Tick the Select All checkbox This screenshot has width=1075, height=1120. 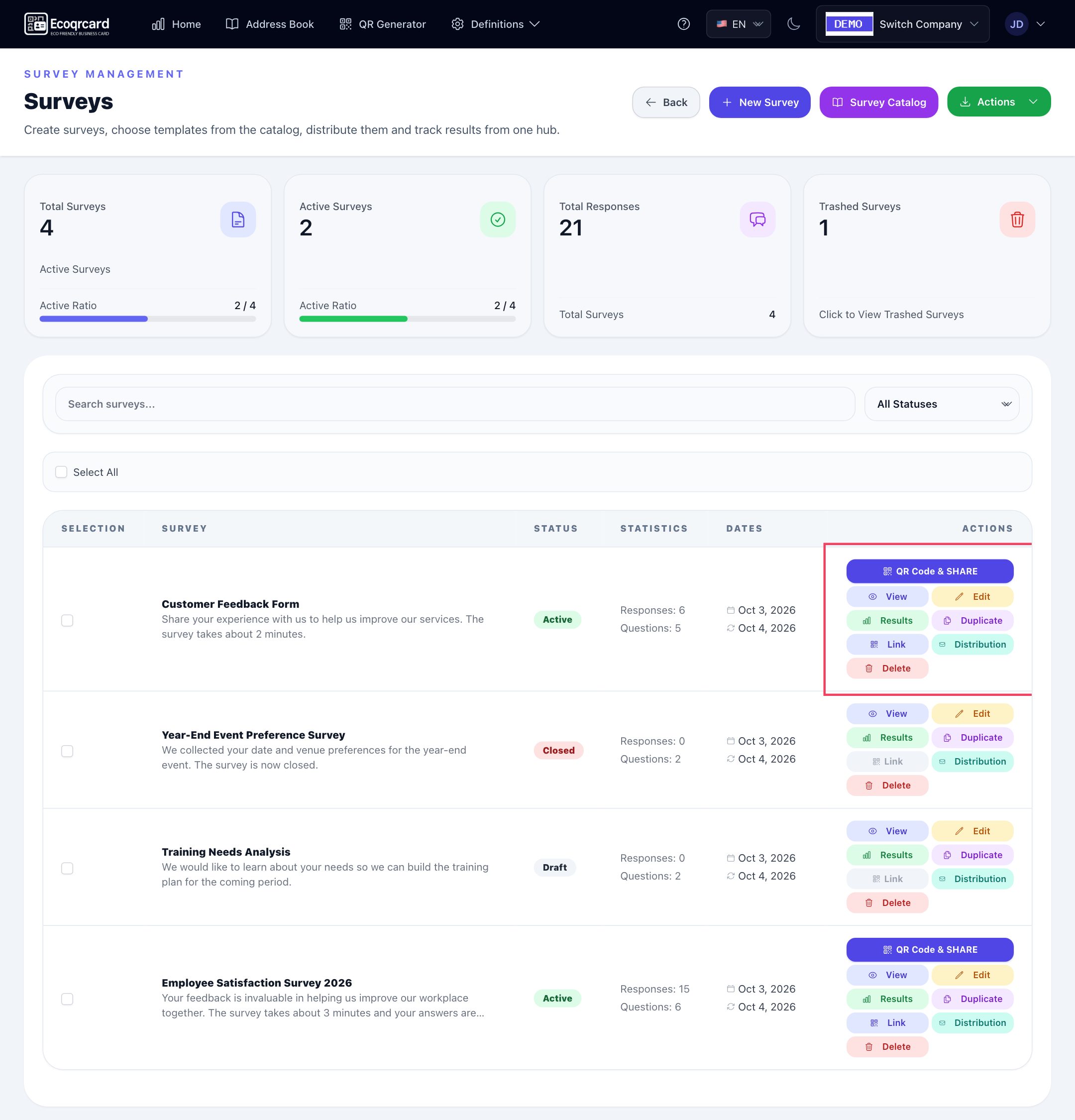click(x=61, y=472)
